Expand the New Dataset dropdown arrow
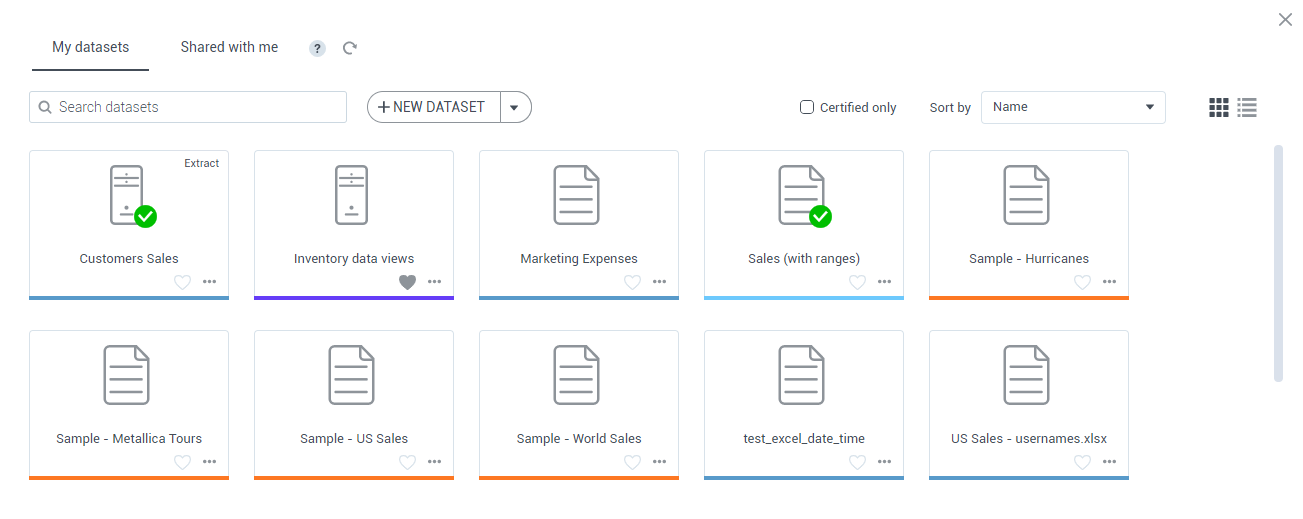1303x519 pixels. [x=515, y=107]
